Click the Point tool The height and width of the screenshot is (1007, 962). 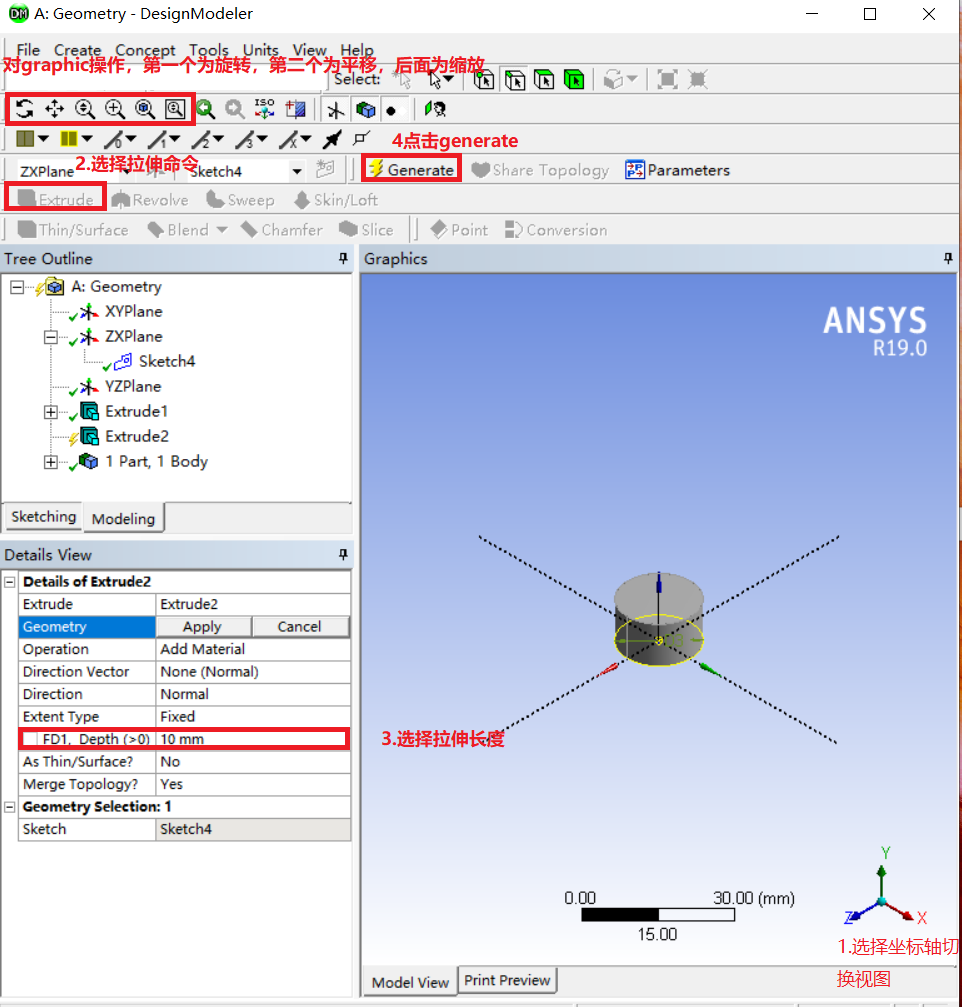point(459,230)
